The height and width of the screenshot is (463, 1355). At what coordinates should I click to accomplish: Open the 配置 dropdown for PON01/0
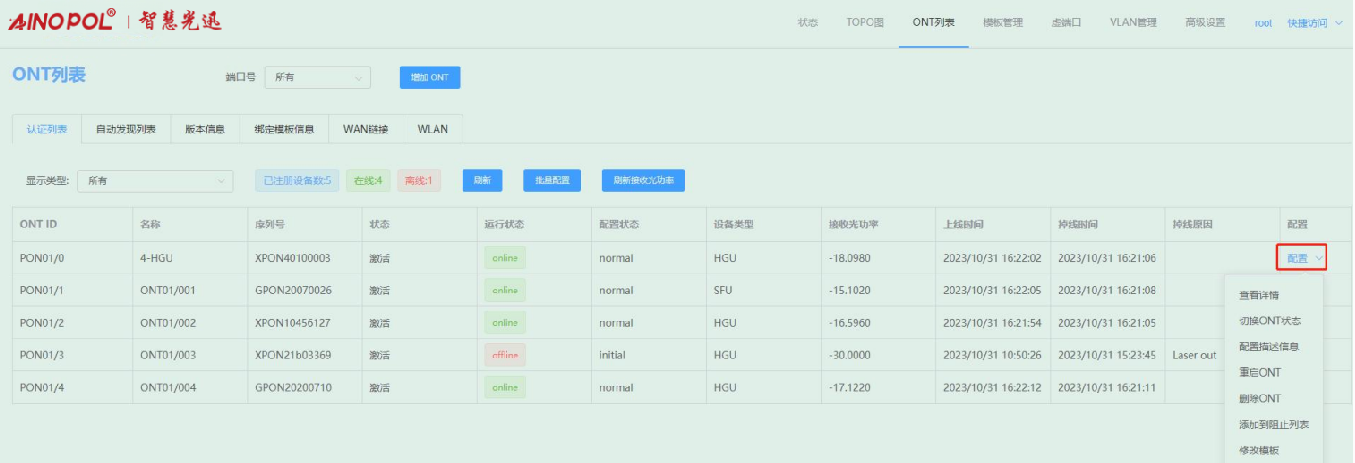pyautogui.click(x=1302, y=258)
